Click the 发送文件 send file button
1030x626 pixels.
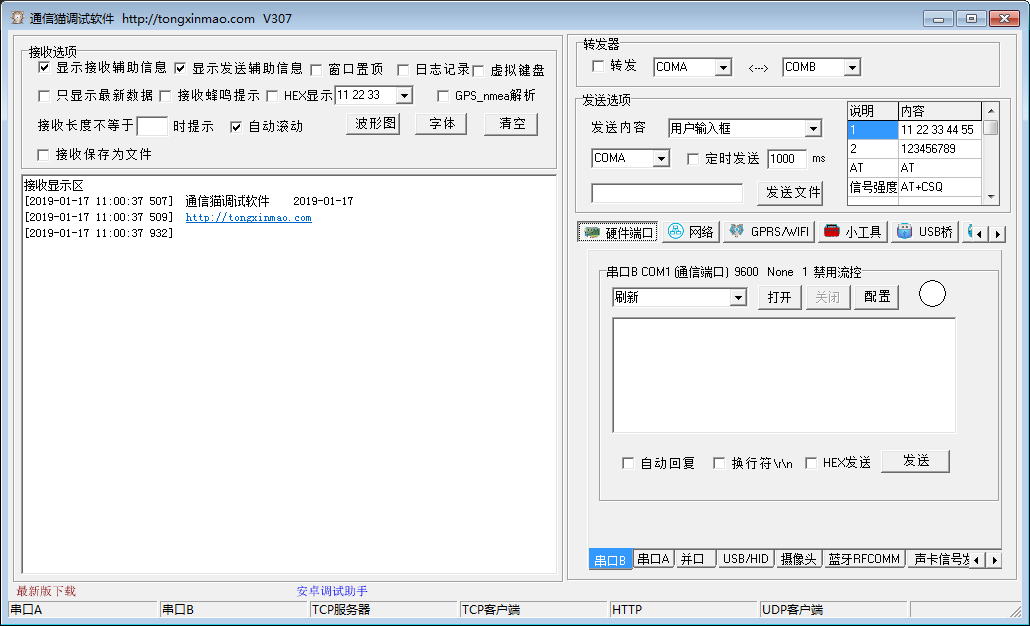point(790,192)
